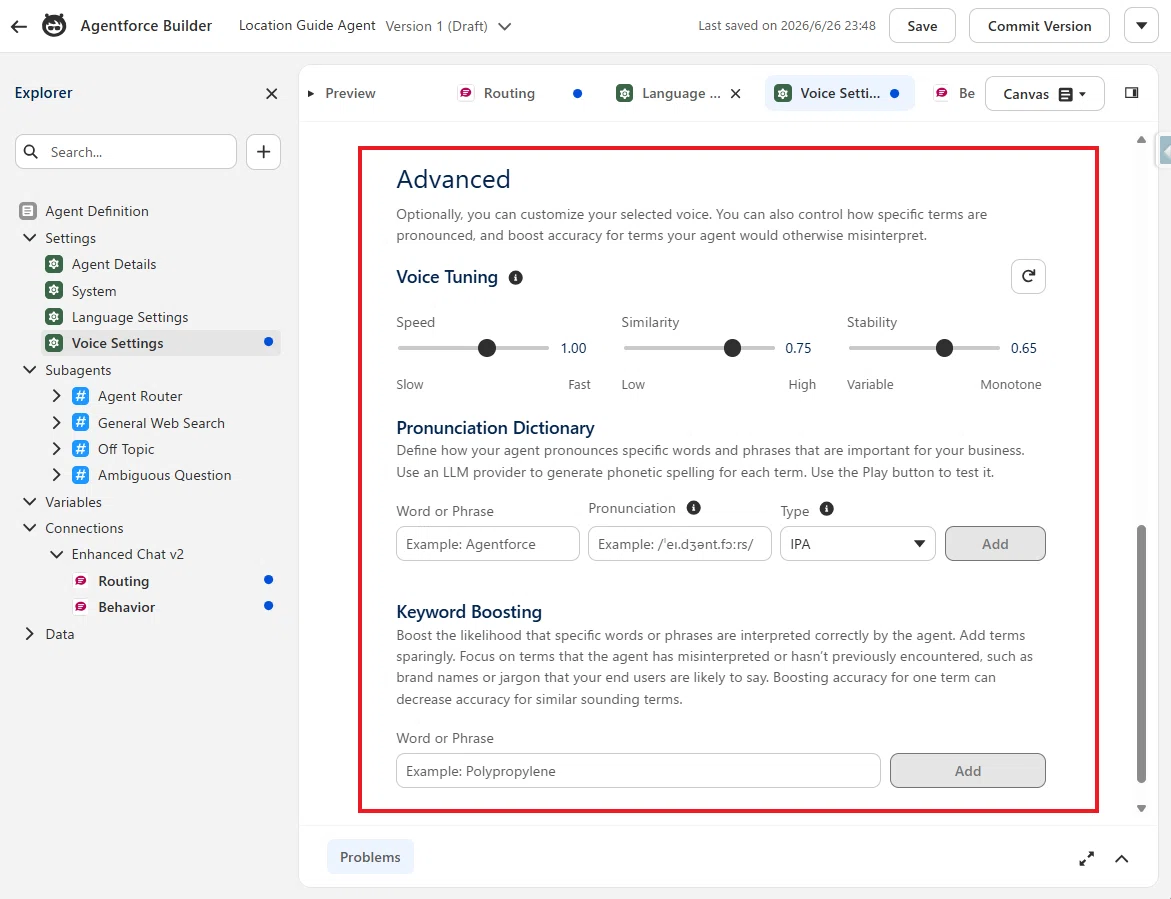This screenshot has width=1171, height=899.
Task: Click the Save button
Action: [x=922, y=26]
